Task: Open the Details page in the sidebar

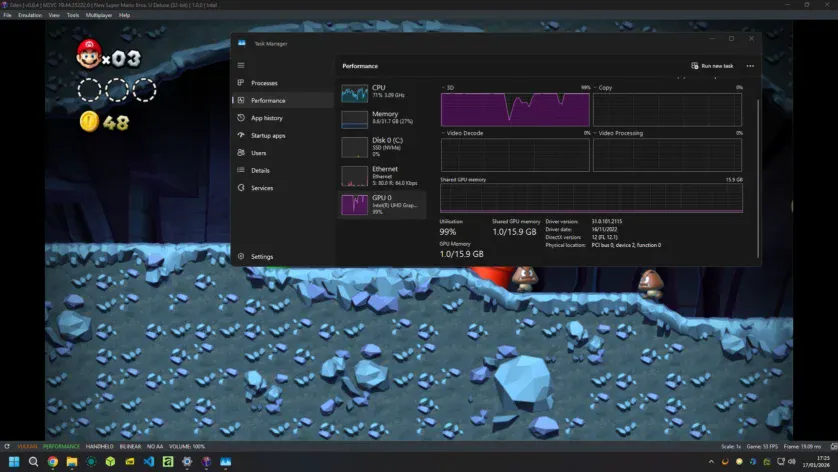Action: [x=260, y=170]
